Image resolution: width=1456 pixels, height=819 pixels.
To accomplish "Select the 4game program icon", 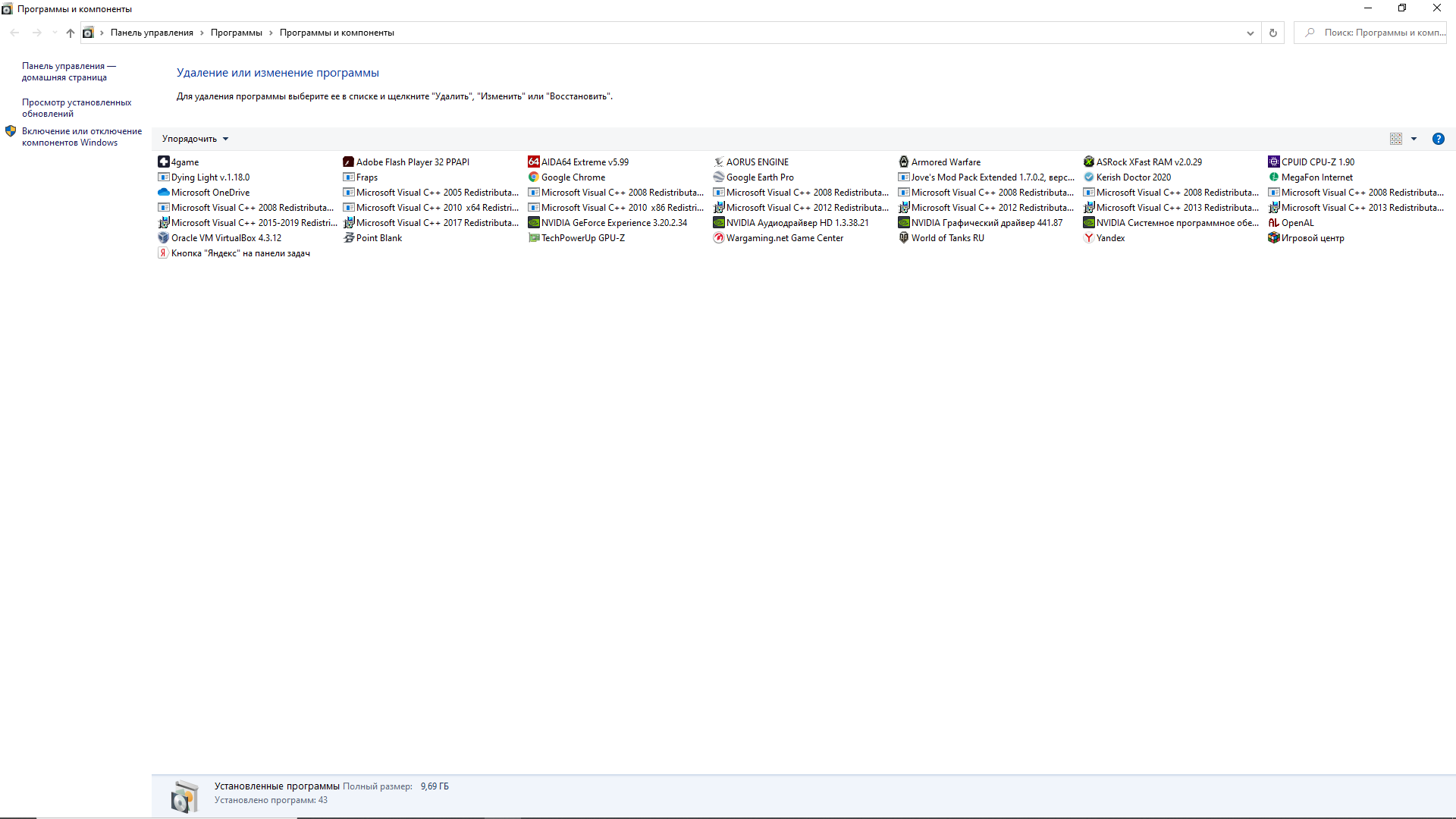I will tap(163, 162).
